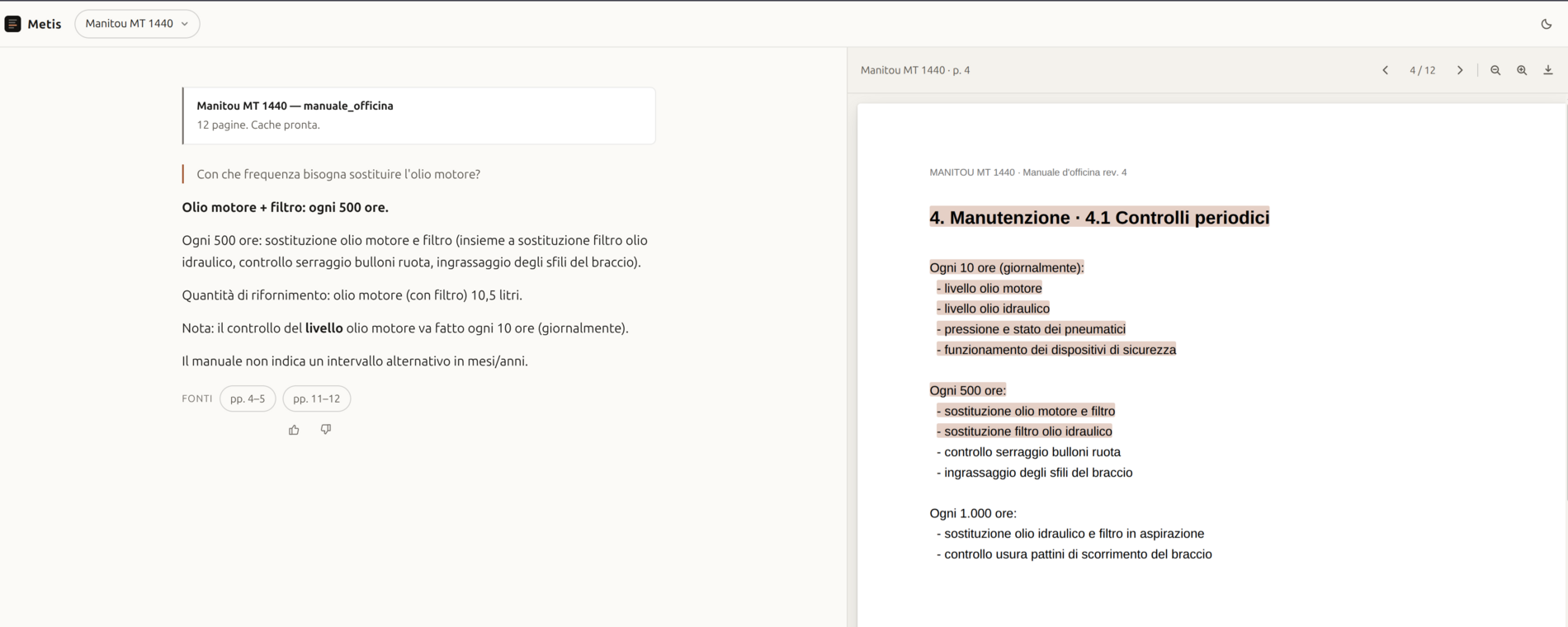Click the PDF header 'MANITOU MT 1440 · Manuale d'officina rev. 4'

(x=1028, y=172)
